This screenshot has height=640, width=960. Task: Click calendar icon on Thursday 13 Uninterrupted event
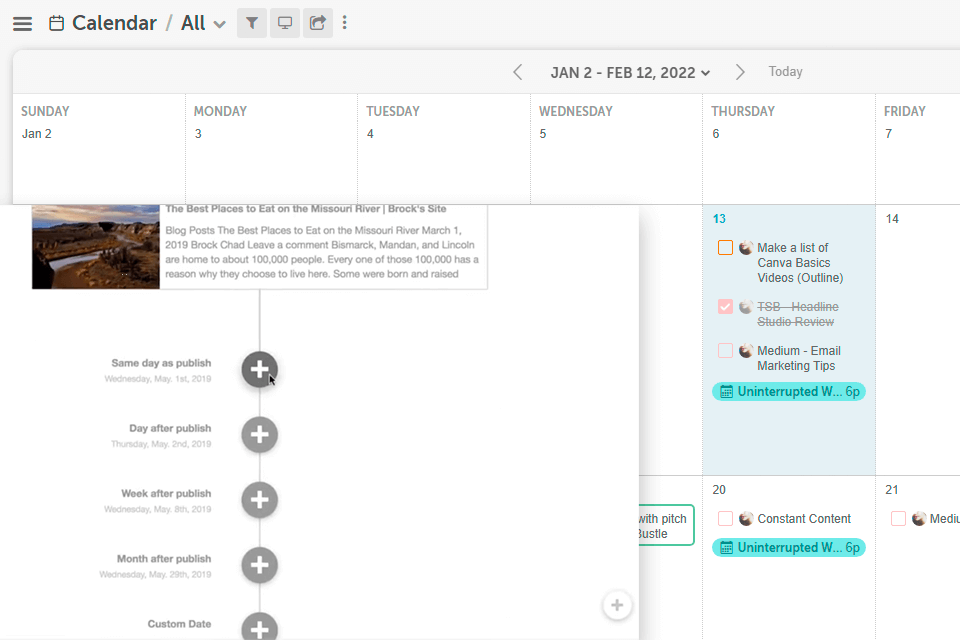point(726,392)
